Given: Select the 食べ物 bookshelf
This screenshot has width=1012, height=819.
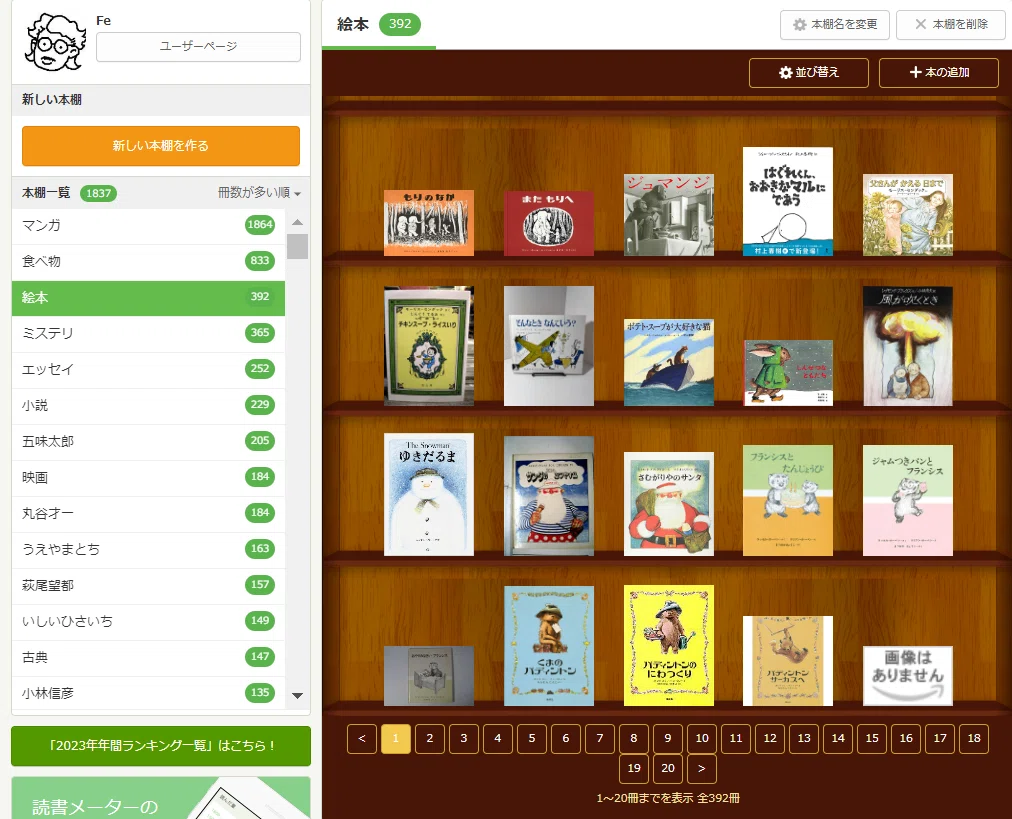Looking at the screenshot, I should click(148, 261).
